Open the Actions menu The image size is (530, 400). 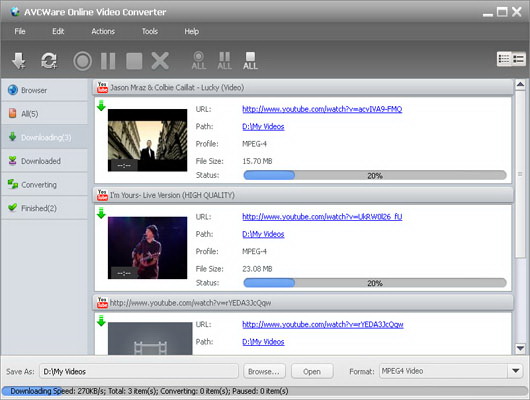click(103, 31)
